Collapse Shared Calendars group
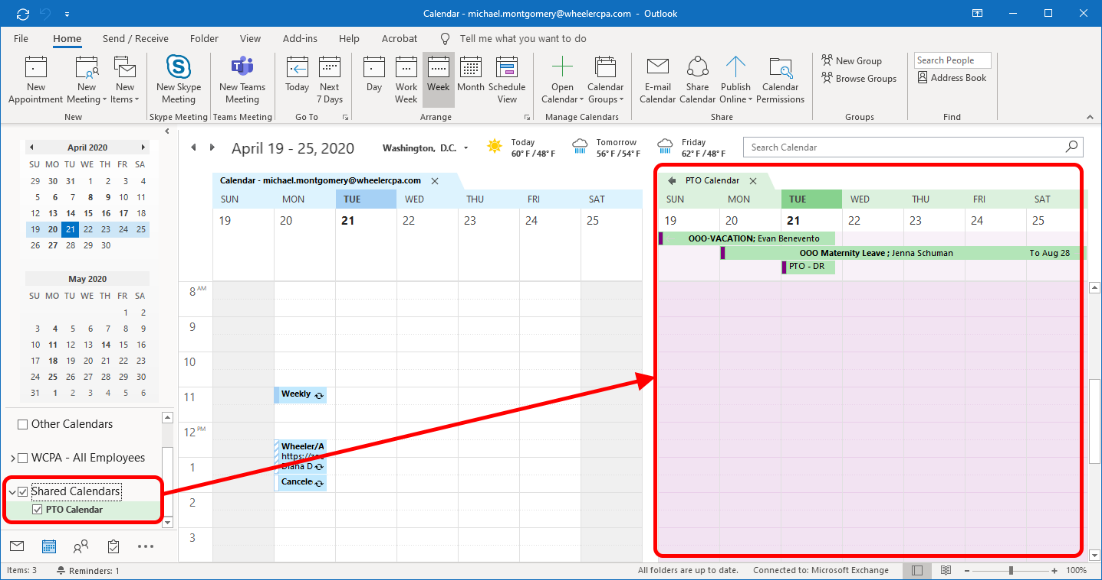Image resolution: width=1102 pixels, height=580 pixels. pos(12,491)
